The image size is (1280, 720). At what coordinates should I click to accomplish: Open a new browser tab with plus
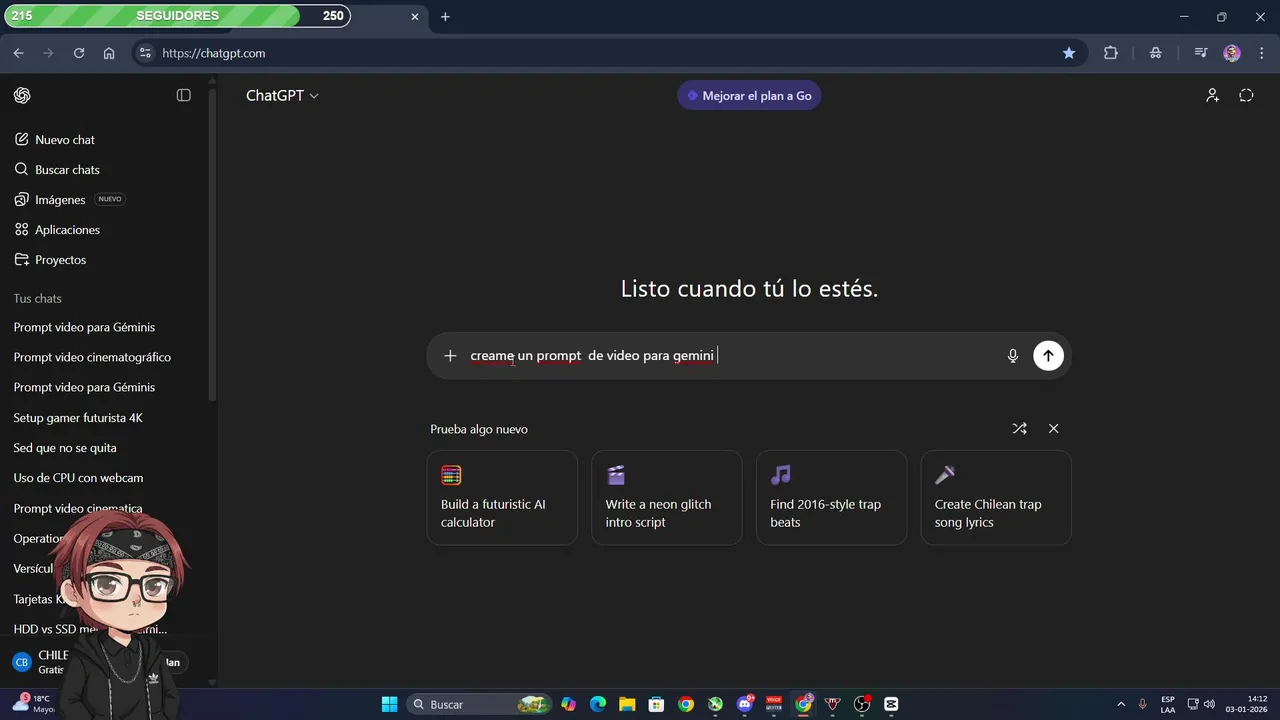[x=445, y=16]
